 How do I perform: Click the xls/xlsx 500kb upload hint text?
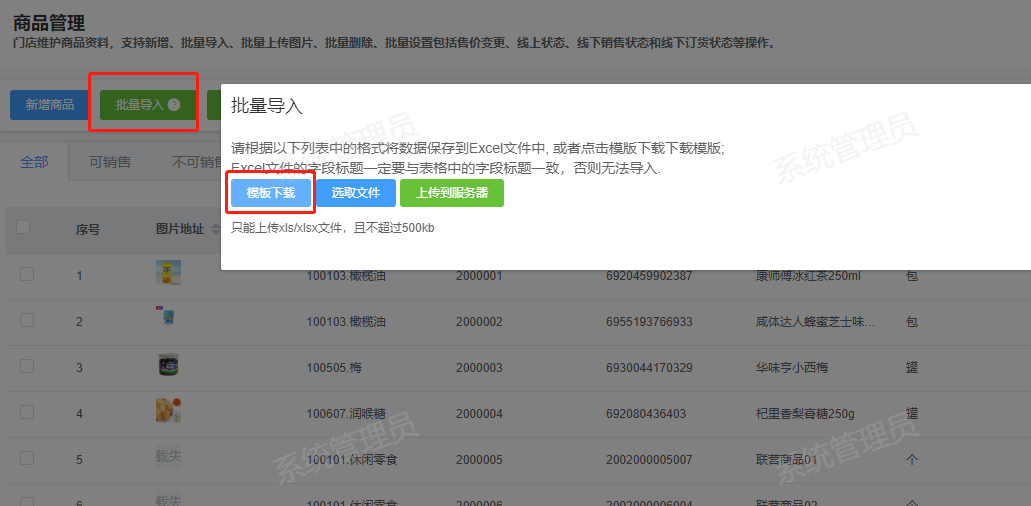click(x=333, y=228)
